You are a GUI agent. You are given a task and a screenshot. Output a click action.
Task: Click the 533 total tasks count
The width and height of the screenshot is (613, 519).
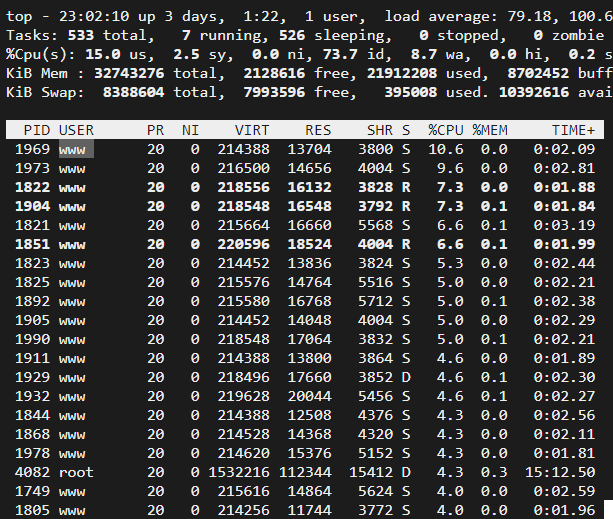pyautogui.click(x=81, y=35)
